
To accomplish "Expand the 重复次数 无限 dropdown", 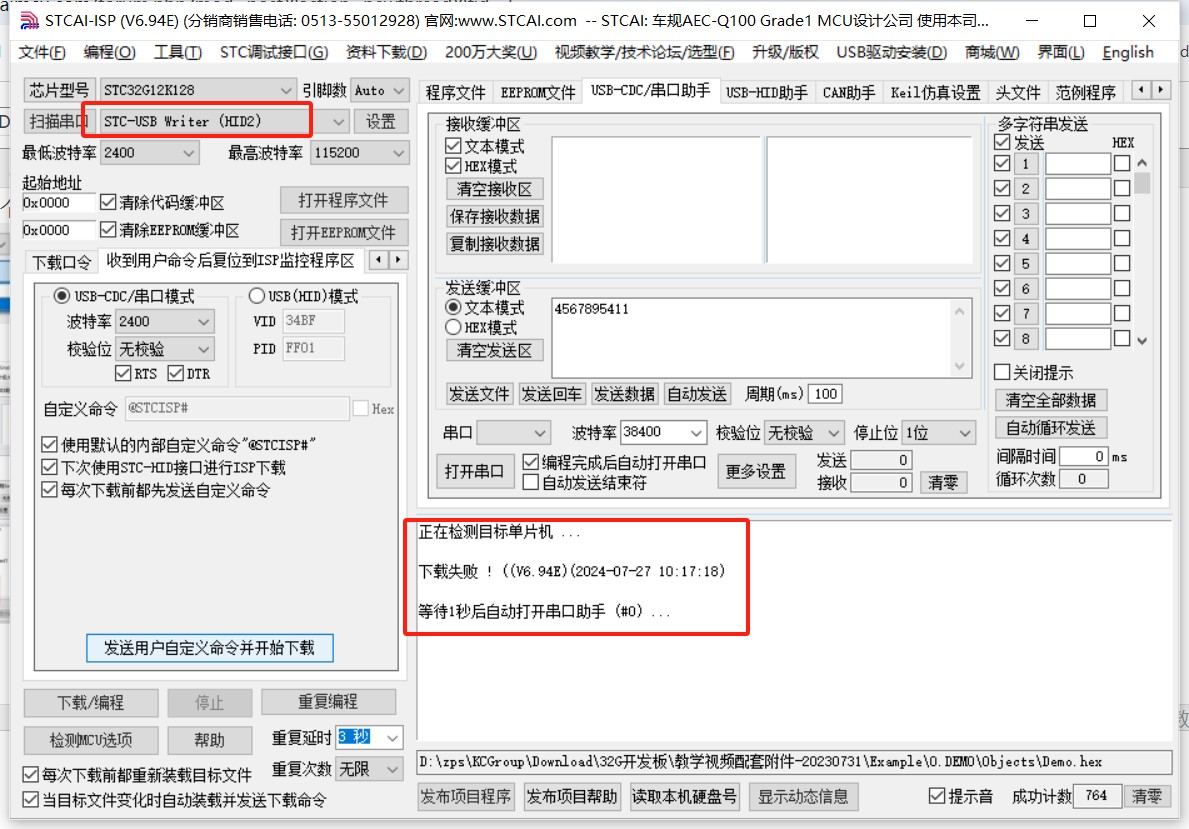I will (393, 769).
